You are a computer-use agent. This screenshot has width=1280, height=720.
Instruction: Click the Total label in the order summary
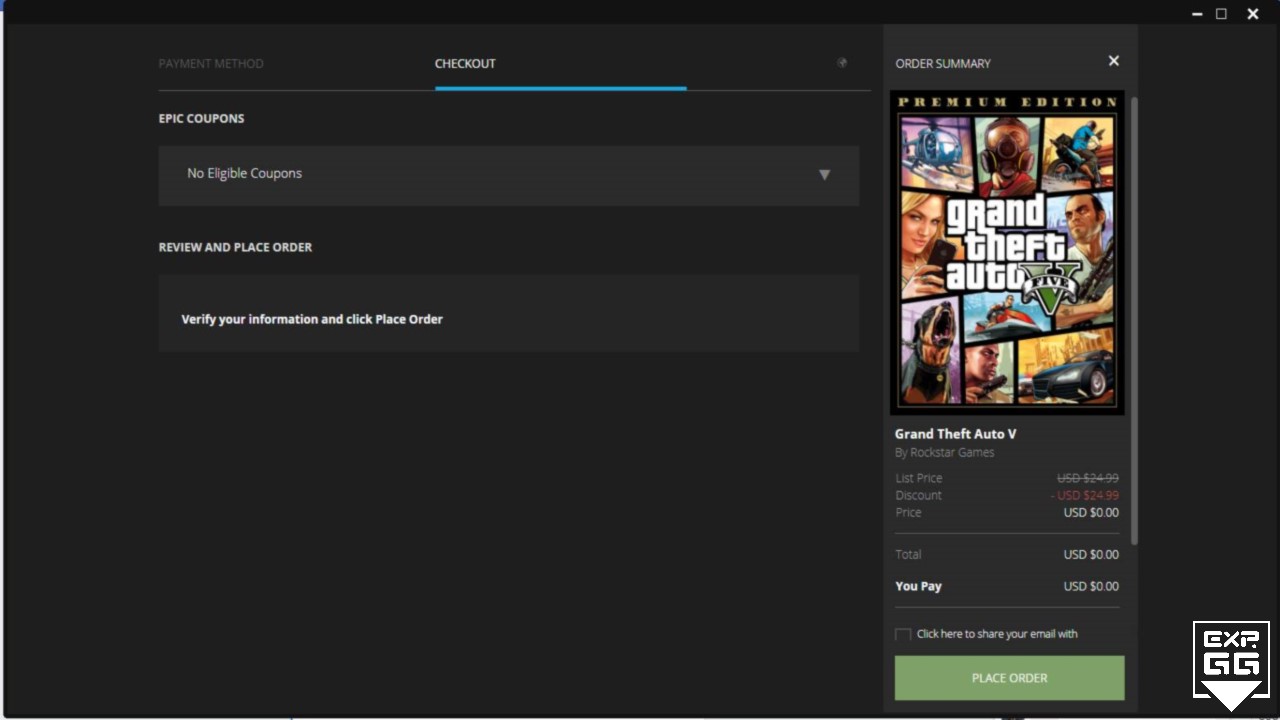pyautogui.click(x=908, y=554)
